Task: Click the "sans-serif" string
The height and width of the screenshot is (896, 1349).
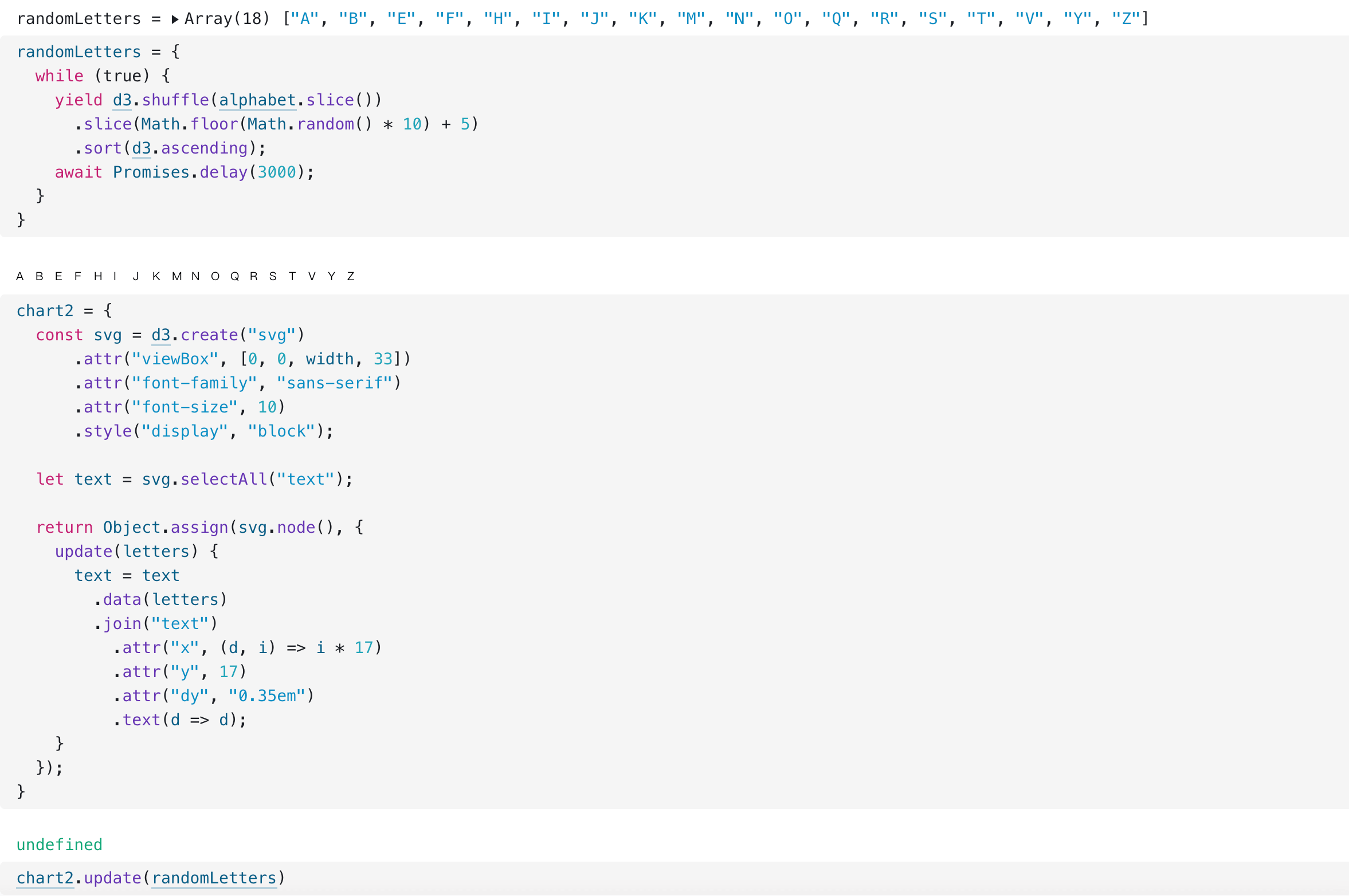Action: pyautogui.click(x=335, y=383)
